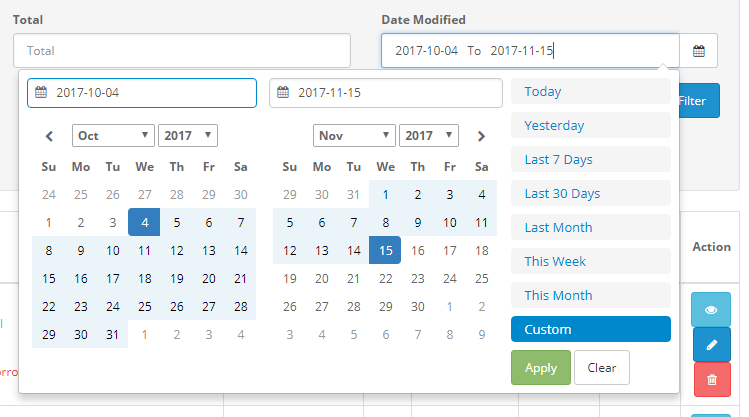Open the right calendar year 2017 dropdown

429,136
